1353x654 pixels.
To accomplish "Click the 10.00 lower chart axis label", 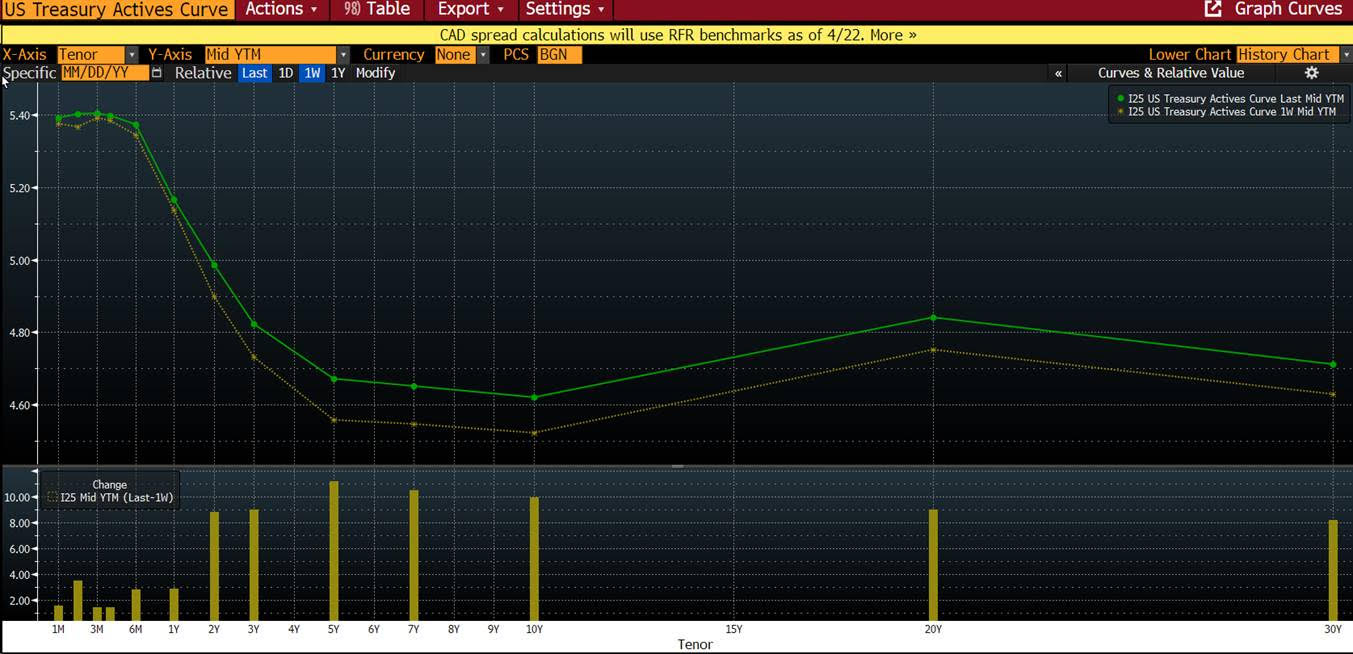I will (x=18, y=497).
